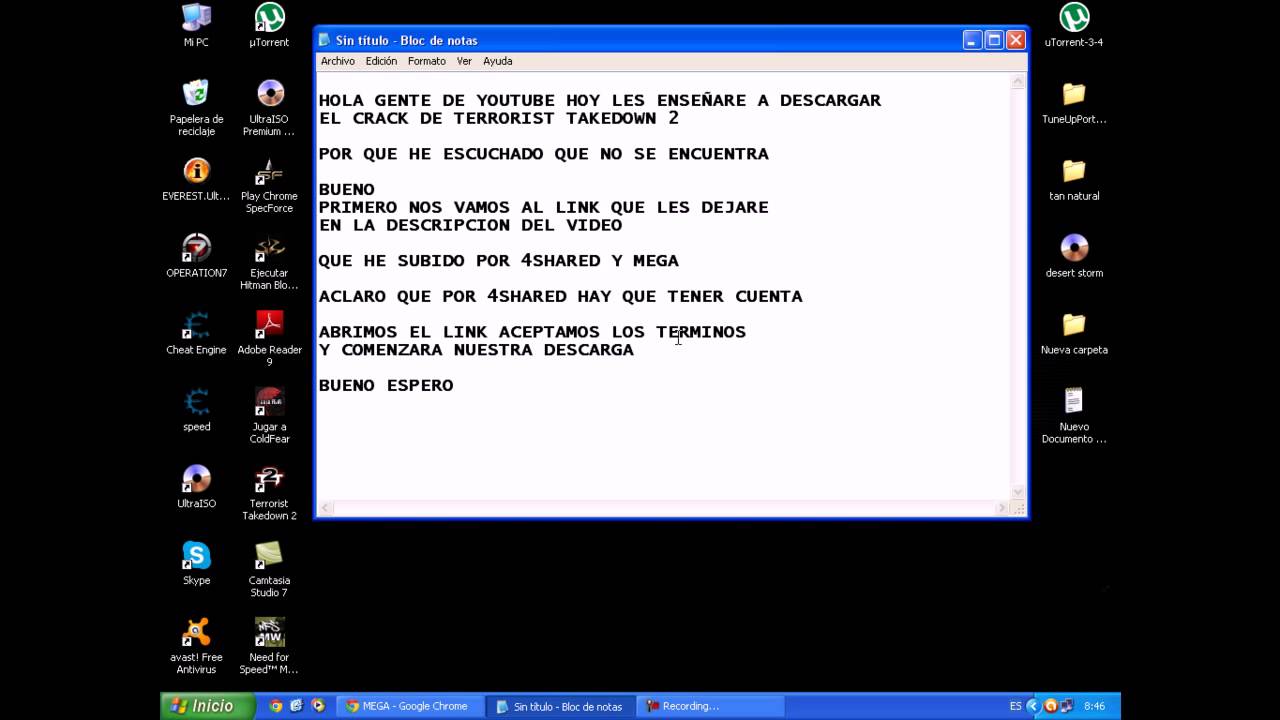The height and width of the screenshot is (720, 1280).
Task: Select avast! Free Antivirus icon
Action: (x=196, y=646)
